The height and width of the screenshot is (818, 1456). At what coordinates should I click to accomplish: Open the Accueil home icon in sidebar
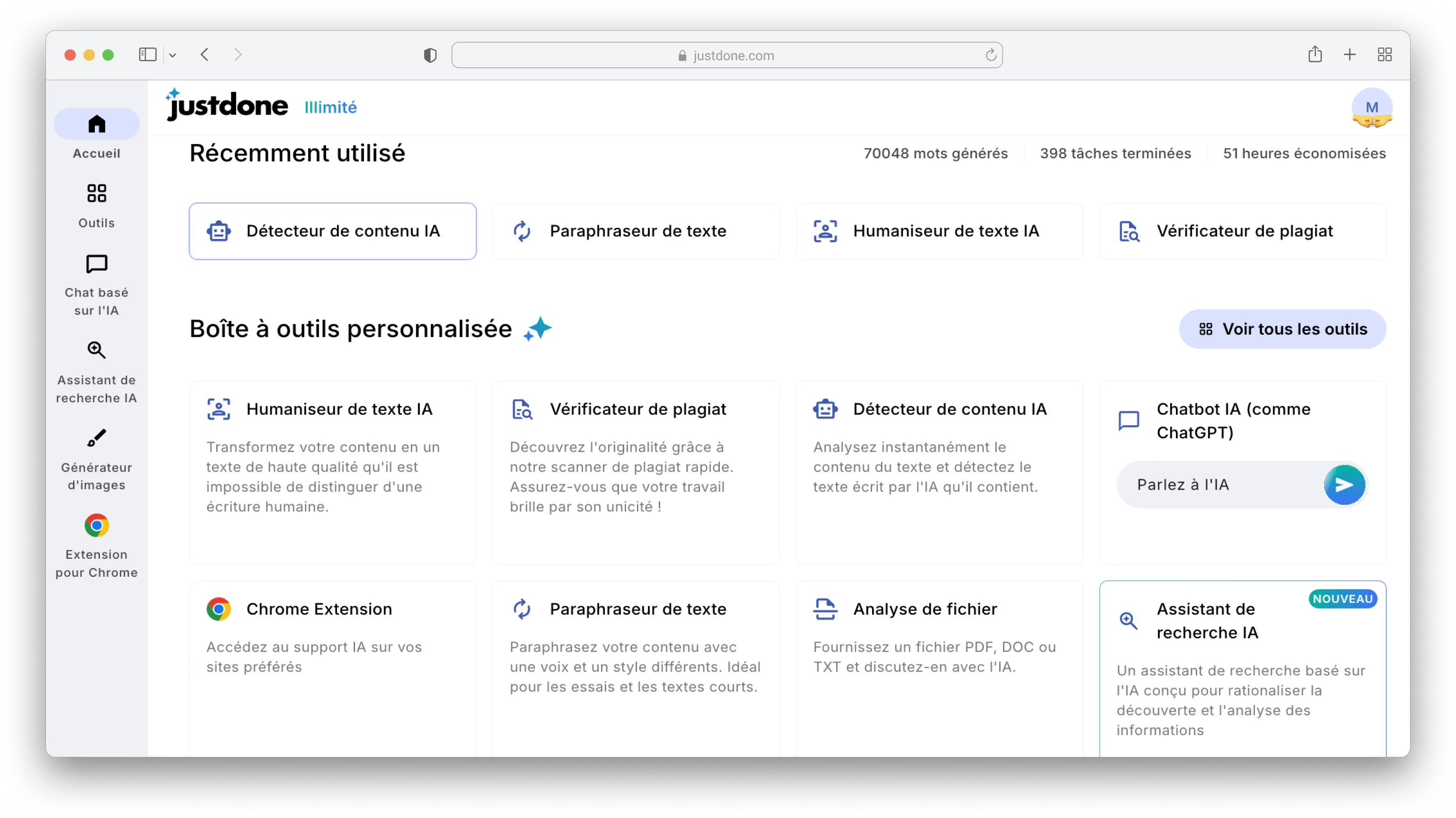coord(97,124)
